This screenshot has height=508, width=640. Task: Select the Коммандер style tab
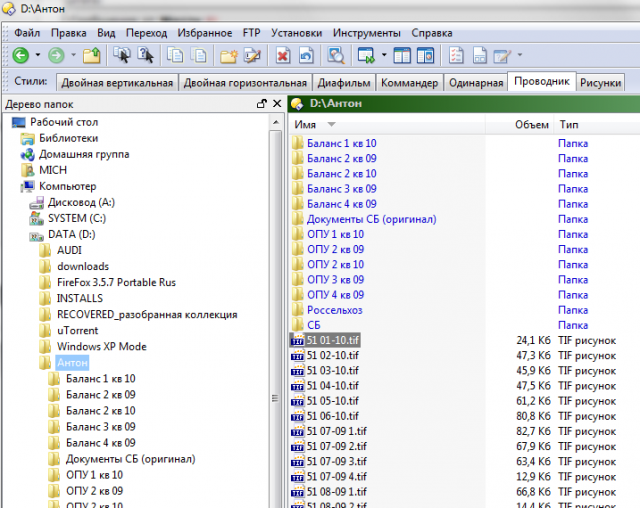[x=409, y=83]
